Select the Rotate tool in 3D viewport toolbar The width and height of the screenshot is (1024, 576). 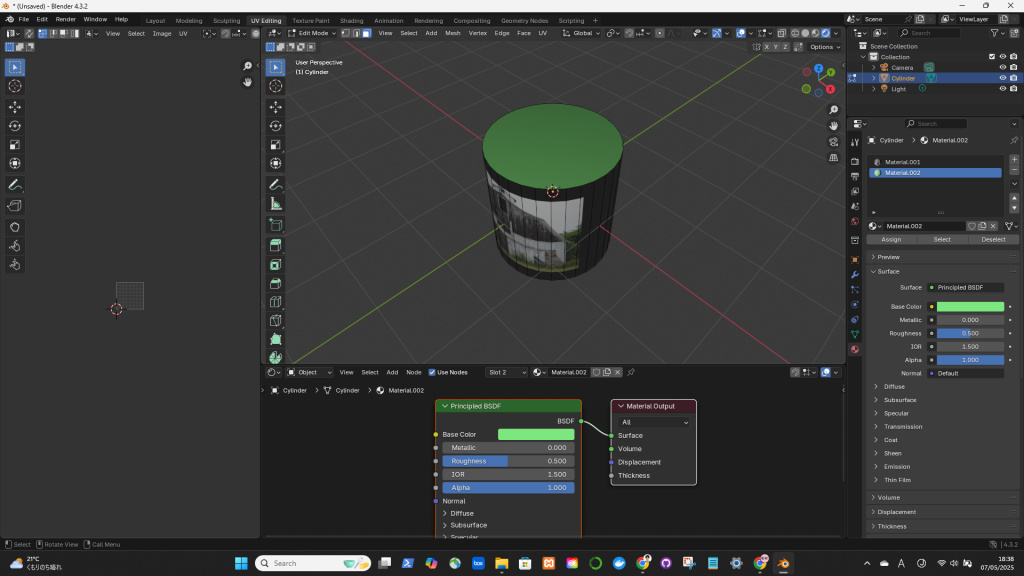click(x=275, y=125)
